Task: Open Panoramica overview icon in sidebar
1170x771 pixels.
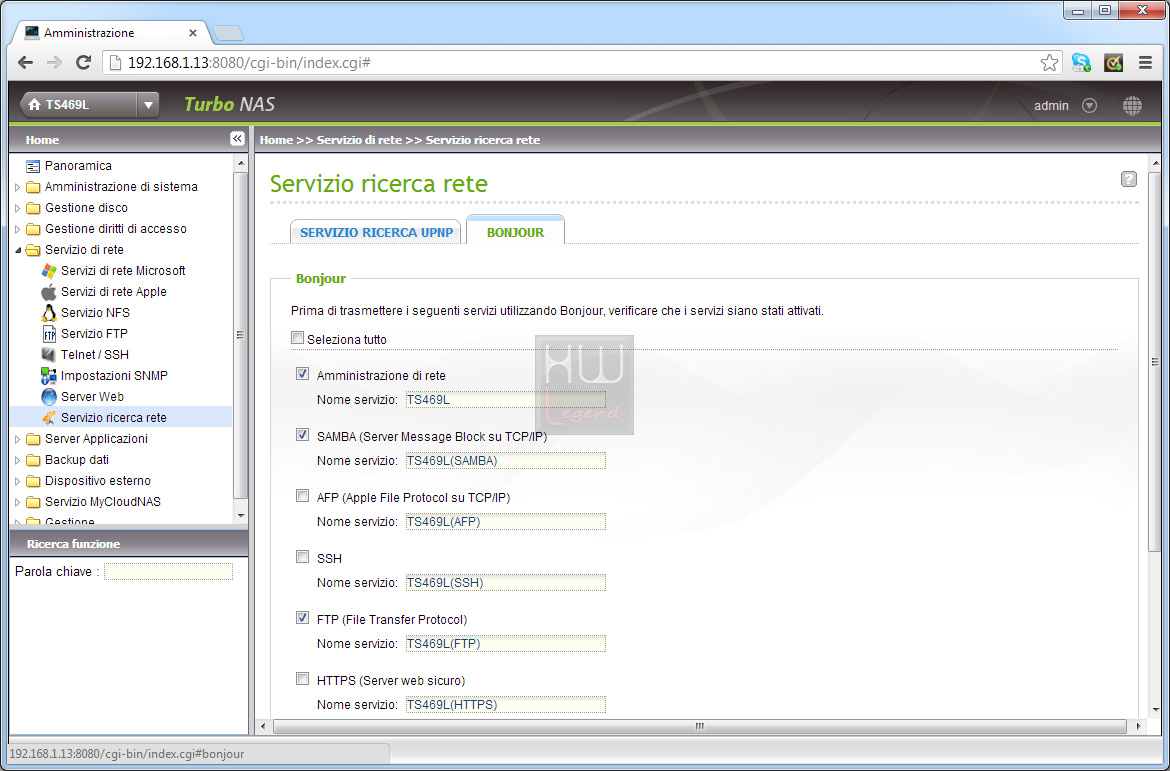Action: [33, 166]
